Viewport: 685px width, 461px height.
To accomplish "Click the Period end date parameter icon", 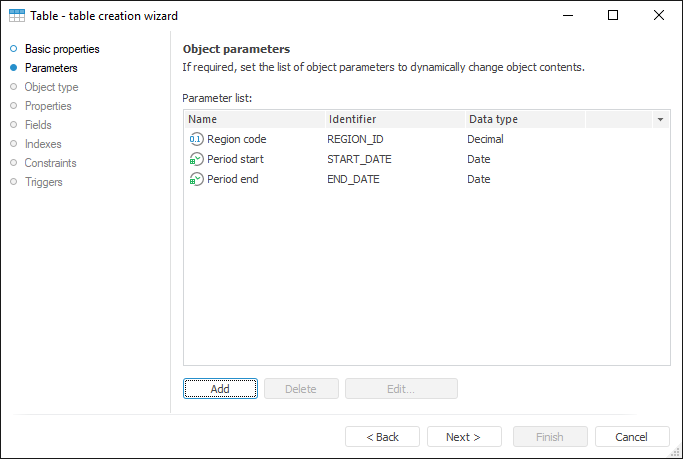I will click(x=196, y=179).
